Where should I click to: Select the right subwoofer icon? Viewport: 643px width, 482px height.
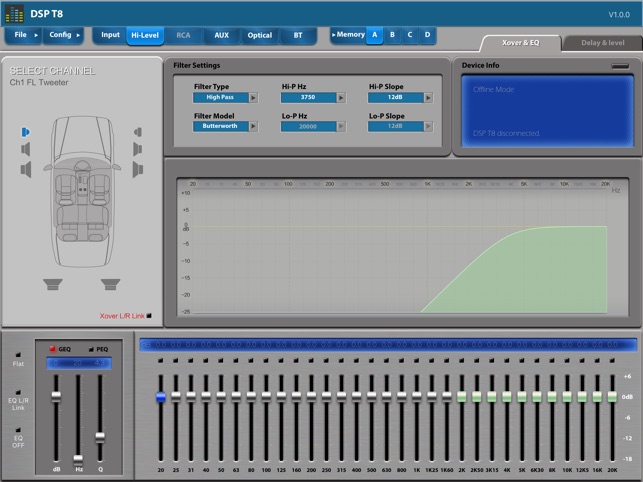coord(110,284)
